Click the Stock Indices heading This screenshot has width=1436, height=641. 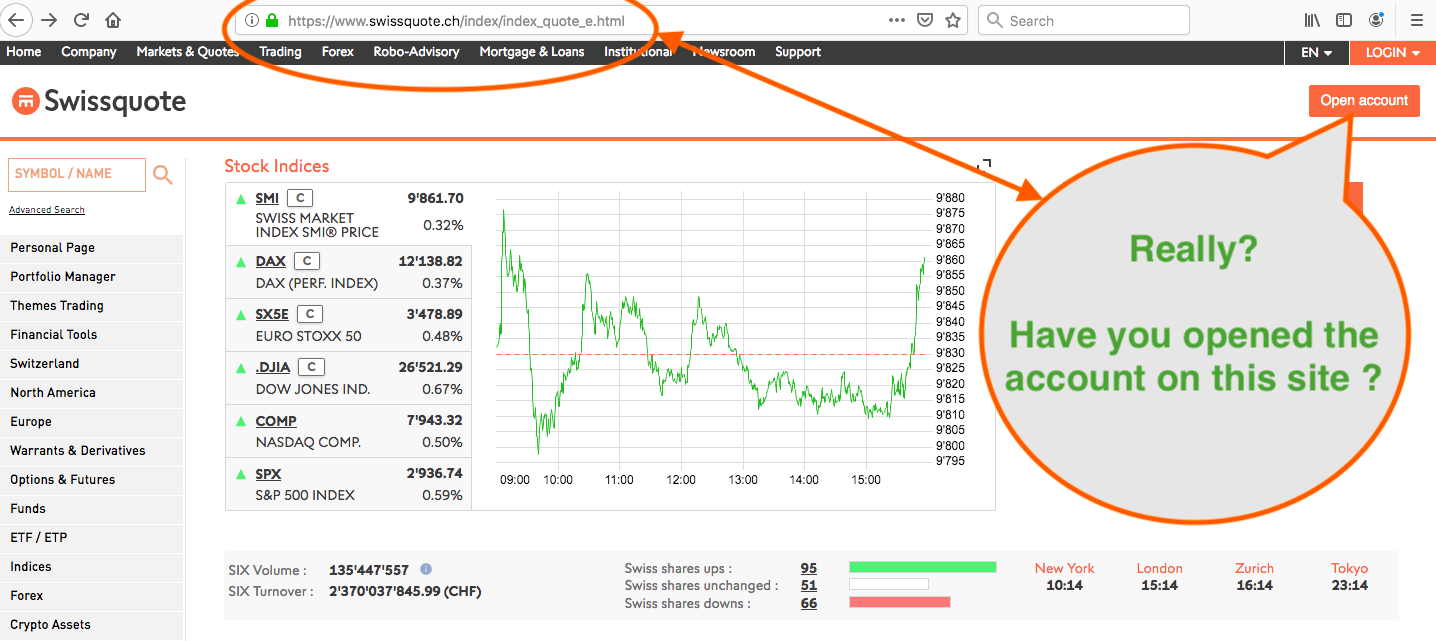click(x=277, y=166)
